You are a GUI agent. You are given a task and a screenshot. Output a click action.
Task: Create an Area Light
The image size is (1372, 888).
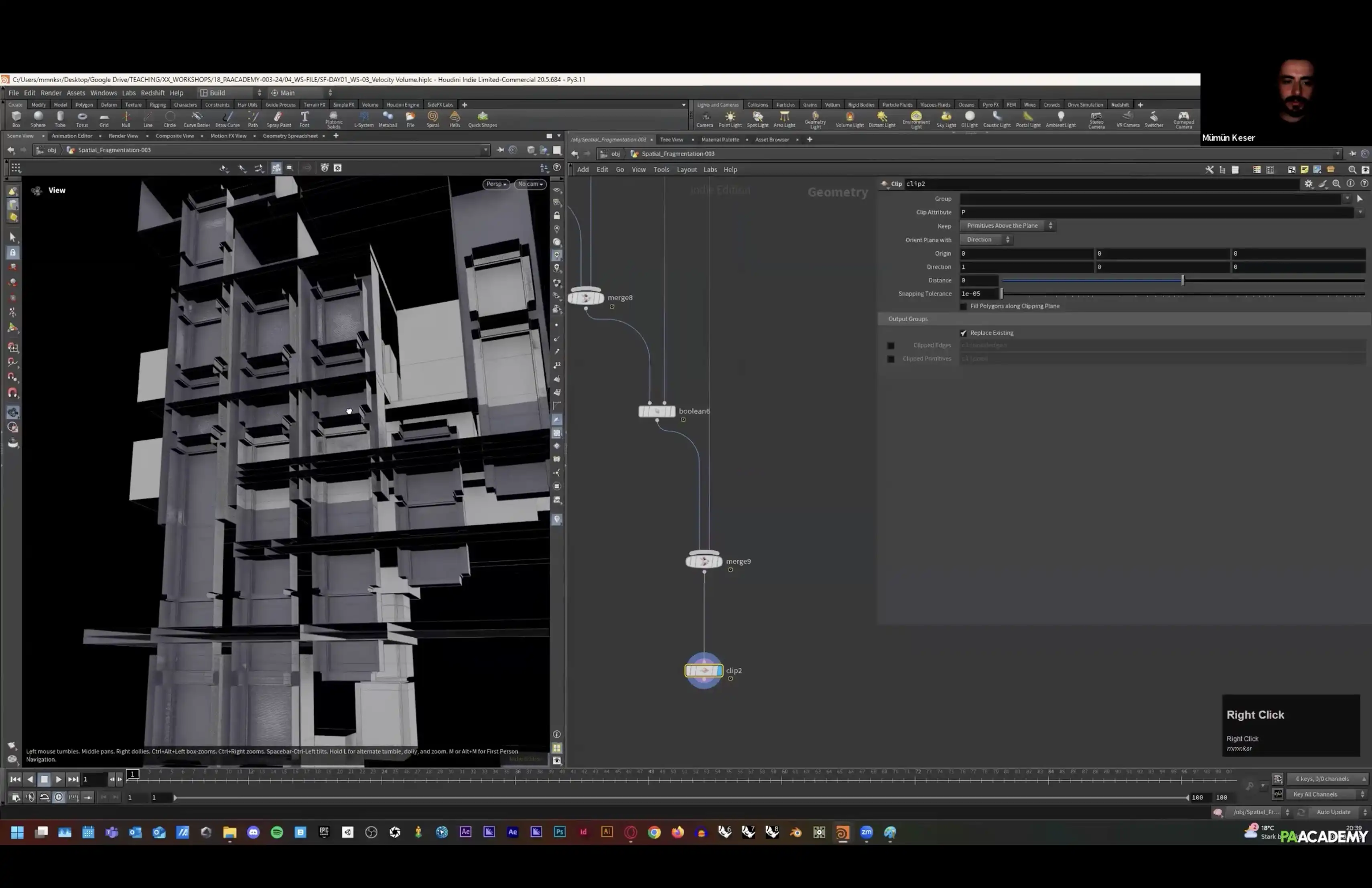coord(784,119)
